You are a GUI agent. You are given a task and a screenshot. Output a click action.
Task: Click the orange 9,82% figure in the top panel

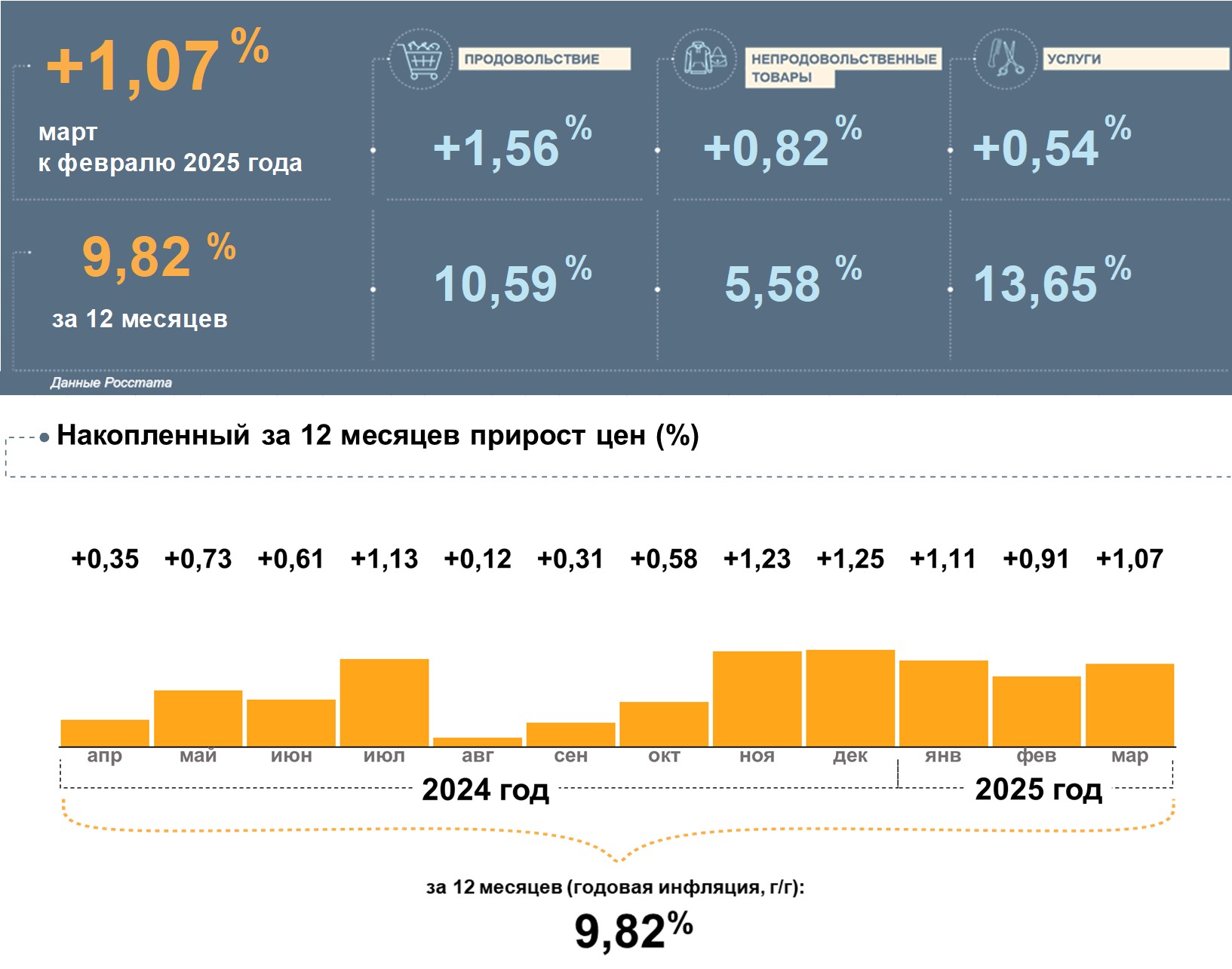coord(158,256)
